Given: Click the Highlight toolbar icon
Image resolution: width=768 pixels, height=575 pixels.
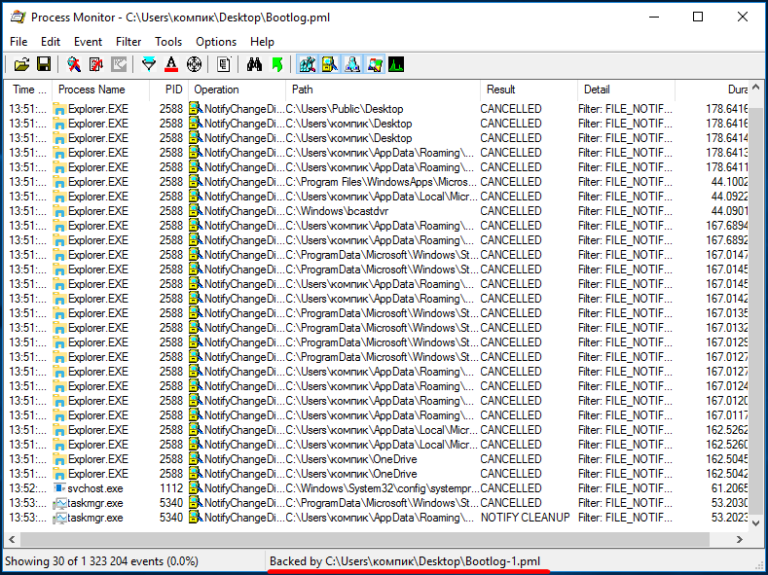Looking at the screenshot, I should pyautogui.click(x=171, y=65).
